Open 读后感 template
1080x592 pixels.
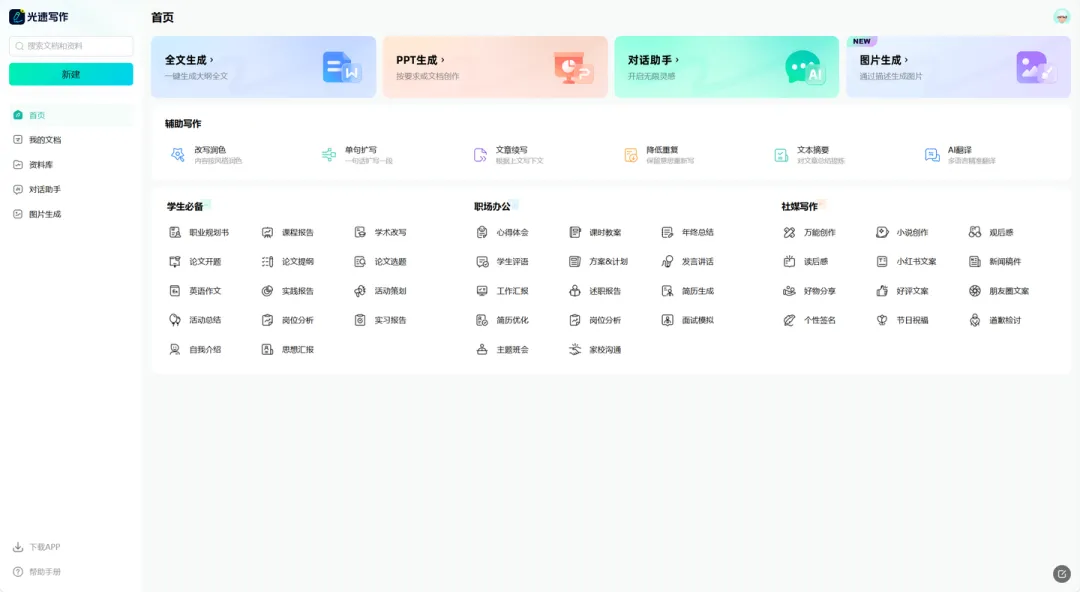[806, 262]
